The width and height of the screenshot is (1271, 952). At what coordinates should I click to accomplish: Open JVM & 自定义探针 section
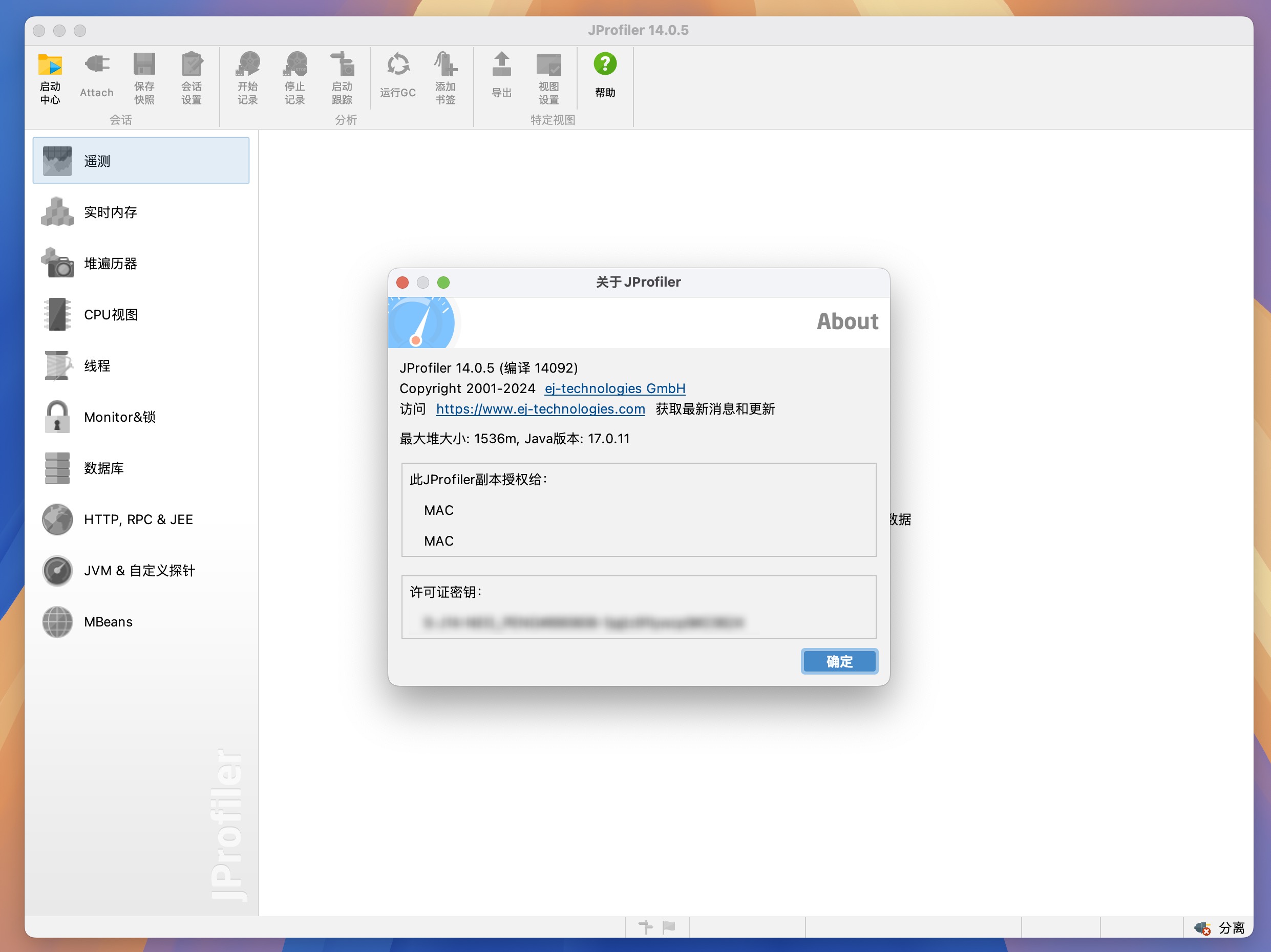click(x=141, y=570)
